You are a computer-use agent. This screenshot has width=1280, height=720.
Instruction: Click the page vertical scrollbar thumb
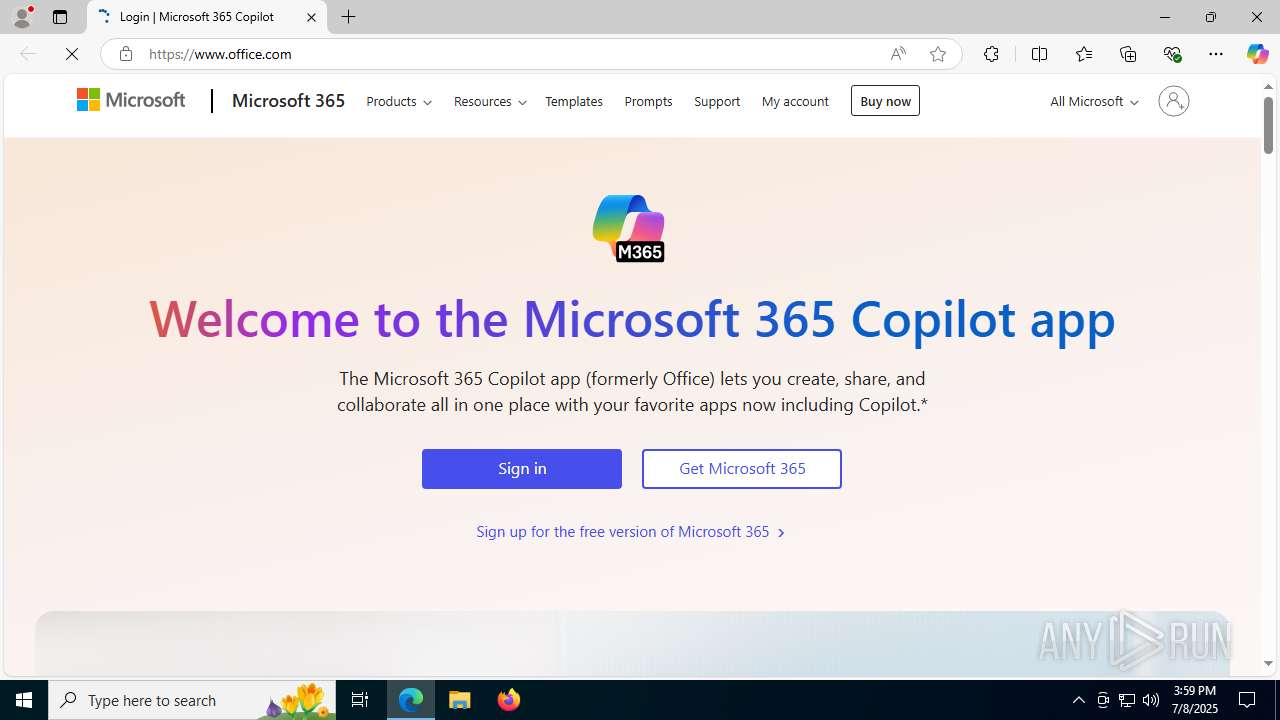click(1268, 125)
